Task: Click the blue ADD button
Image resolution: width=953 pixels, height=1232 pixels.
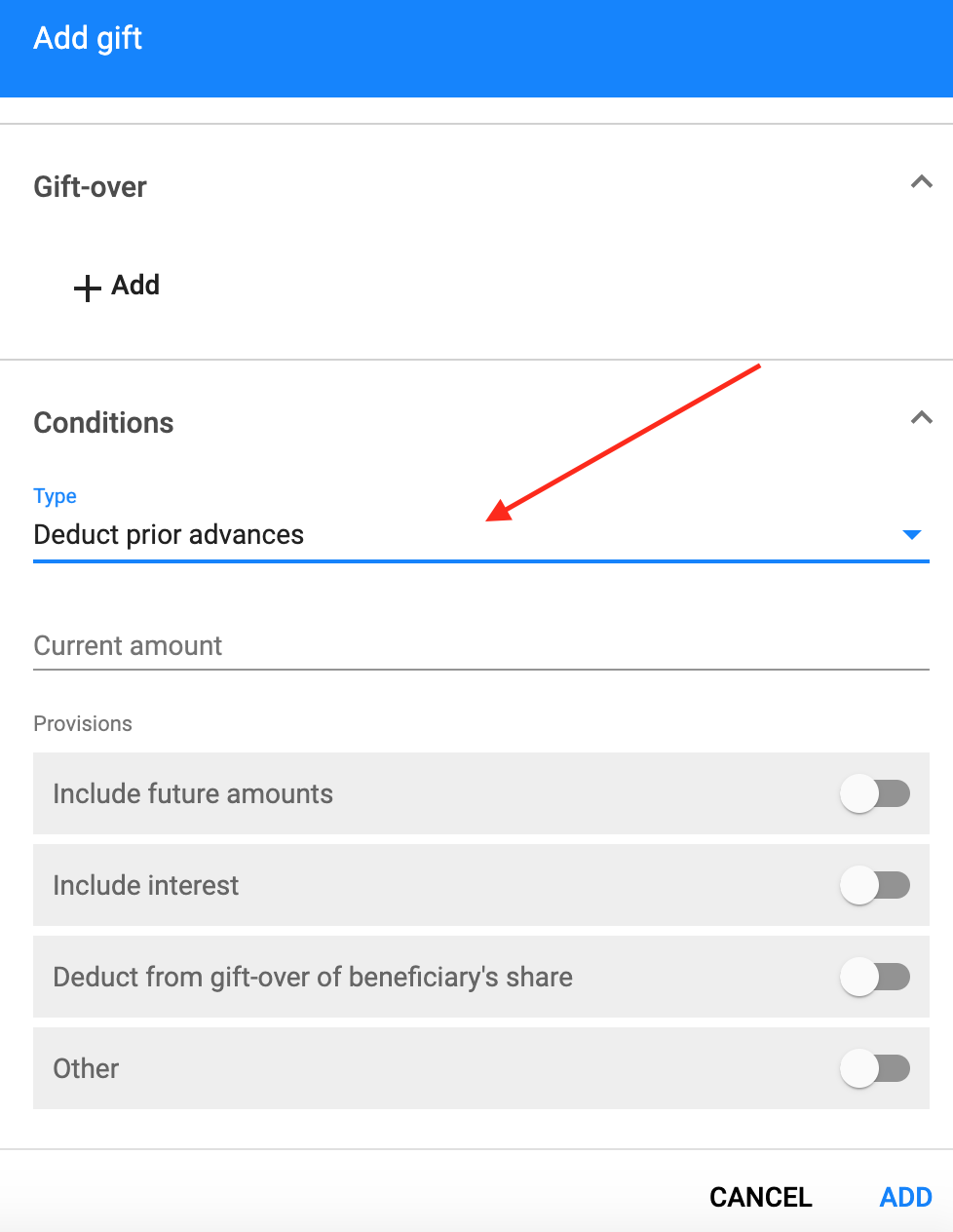Action: coord(906,1197)
